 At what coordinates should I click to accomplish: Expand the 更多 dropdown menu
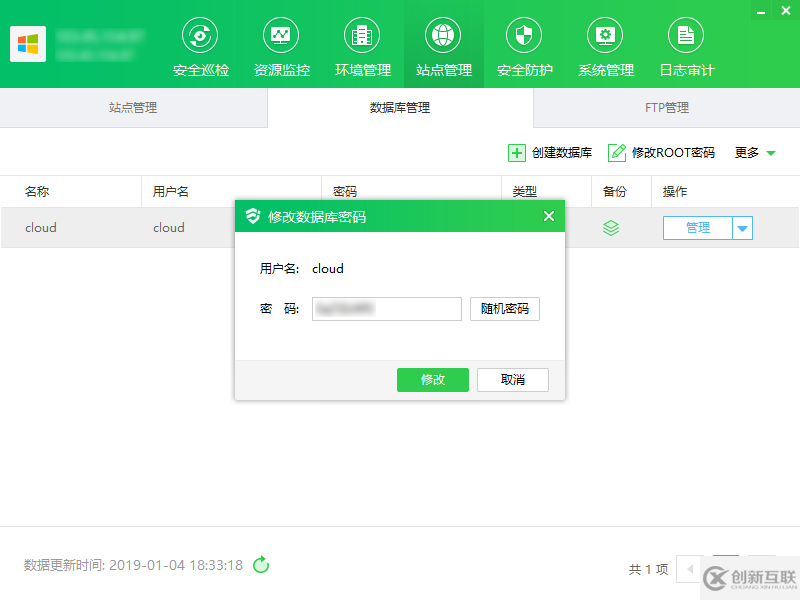[x=755, y=153]
